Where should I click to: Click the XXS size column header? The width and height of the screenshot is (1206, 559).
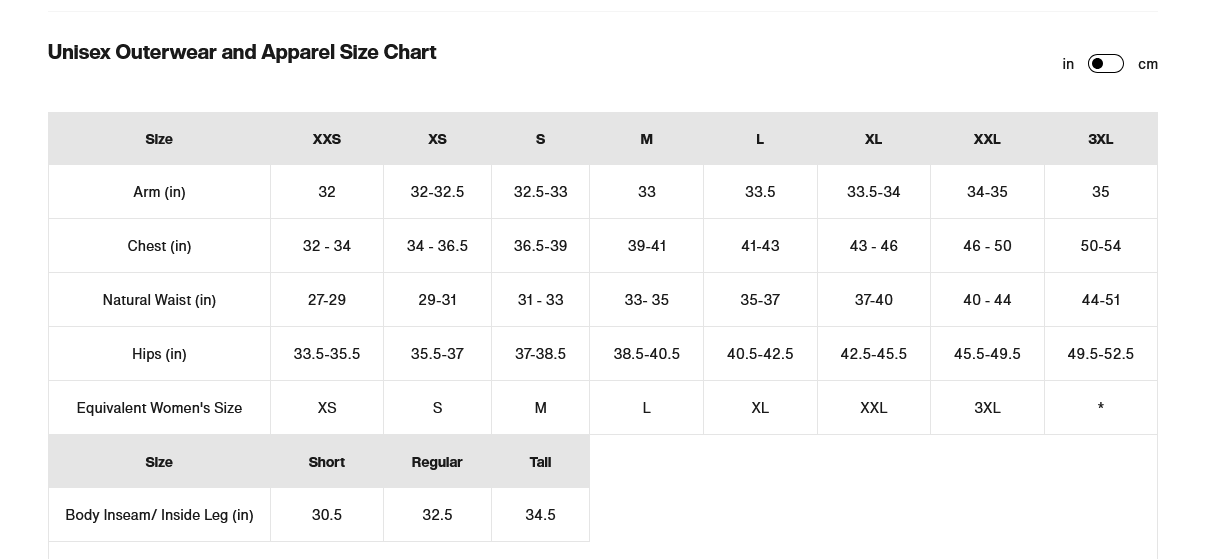[x=327, y=139]
